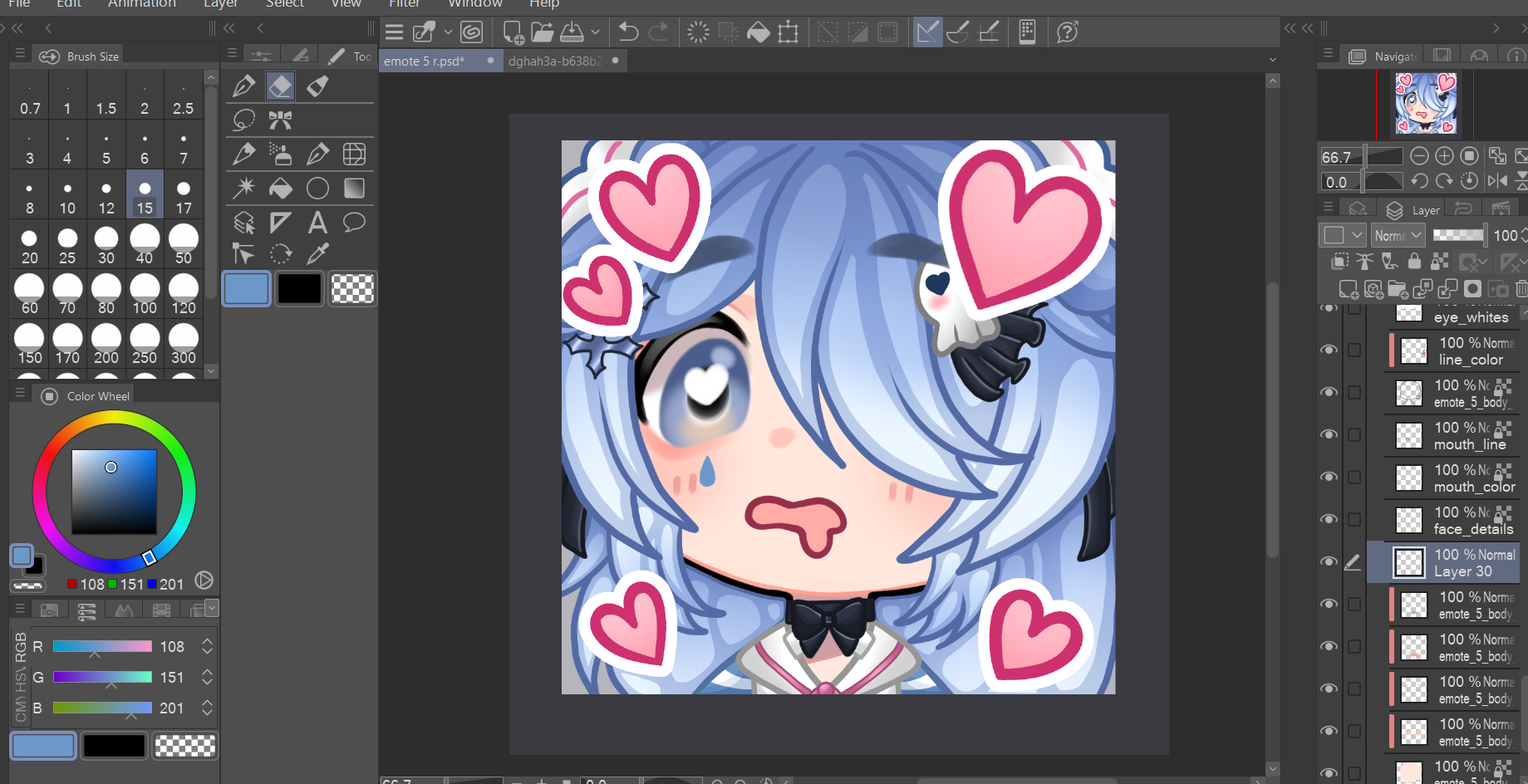Choose the Text tool

[317, 223]
